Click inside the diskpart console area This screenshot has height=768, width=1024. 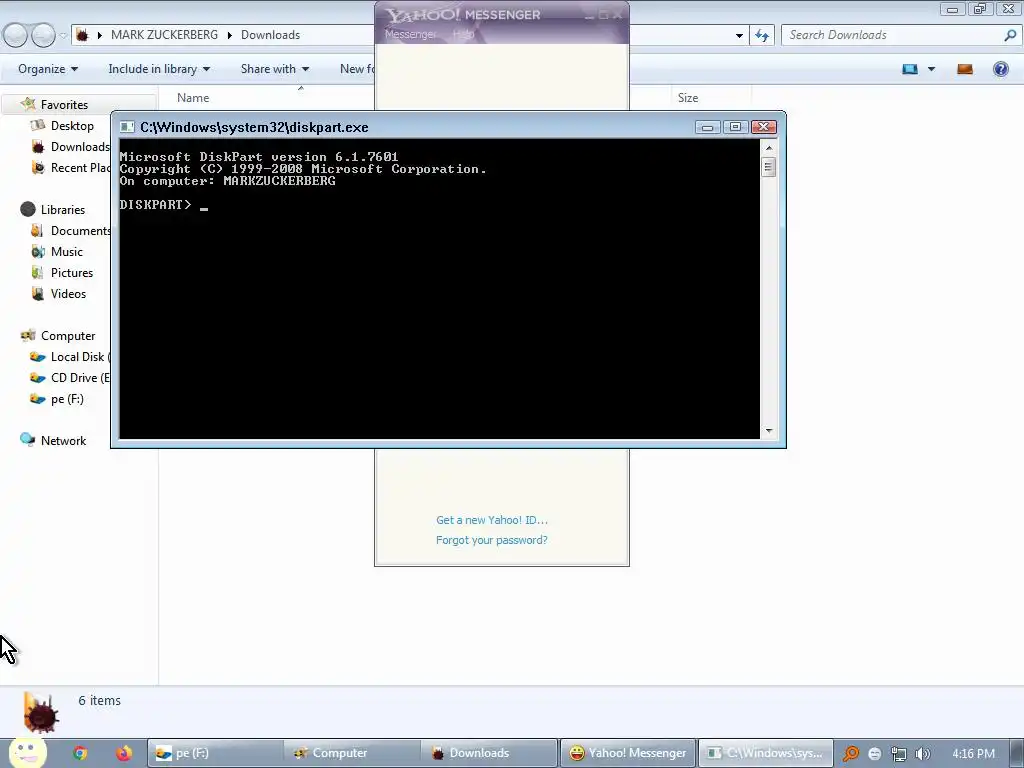click(x=440, y=288)
